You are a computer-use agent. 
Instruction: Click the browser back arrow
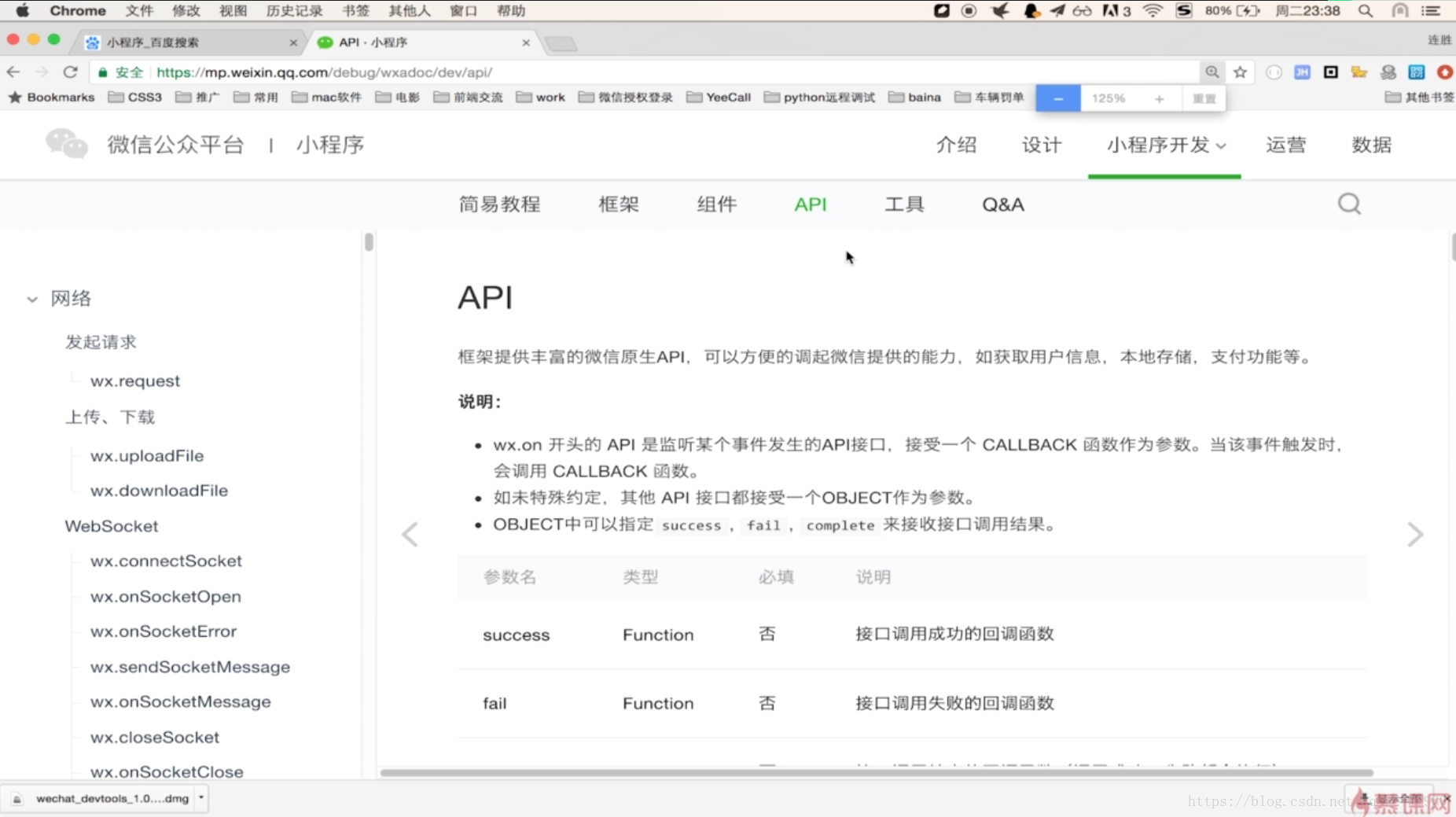click(13, 72)
